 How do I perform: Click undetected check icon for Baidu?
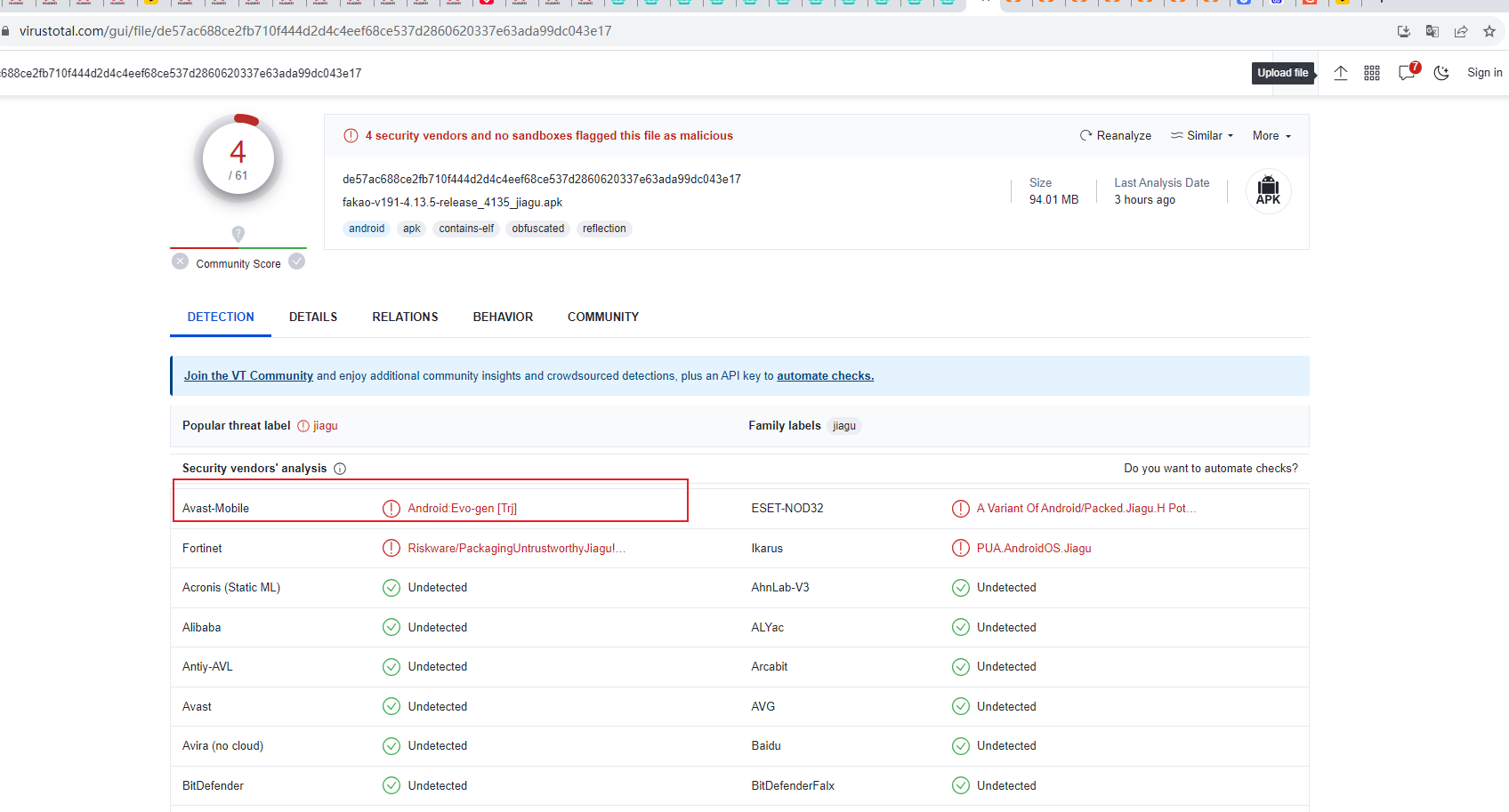tap(961, 746)
